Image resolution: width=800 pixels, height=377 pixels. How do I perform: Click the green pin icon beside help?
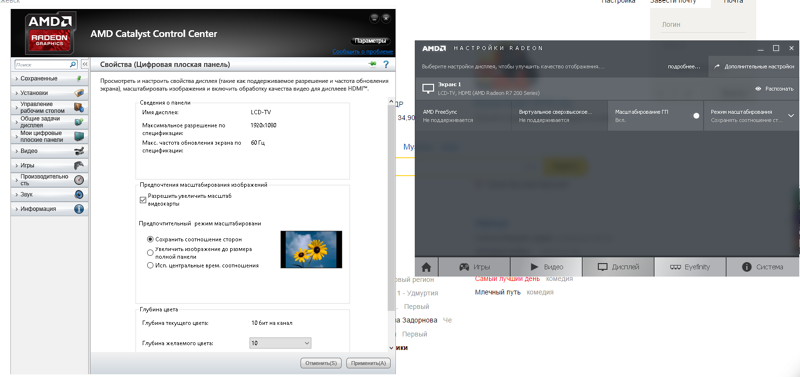click(372, 64)
